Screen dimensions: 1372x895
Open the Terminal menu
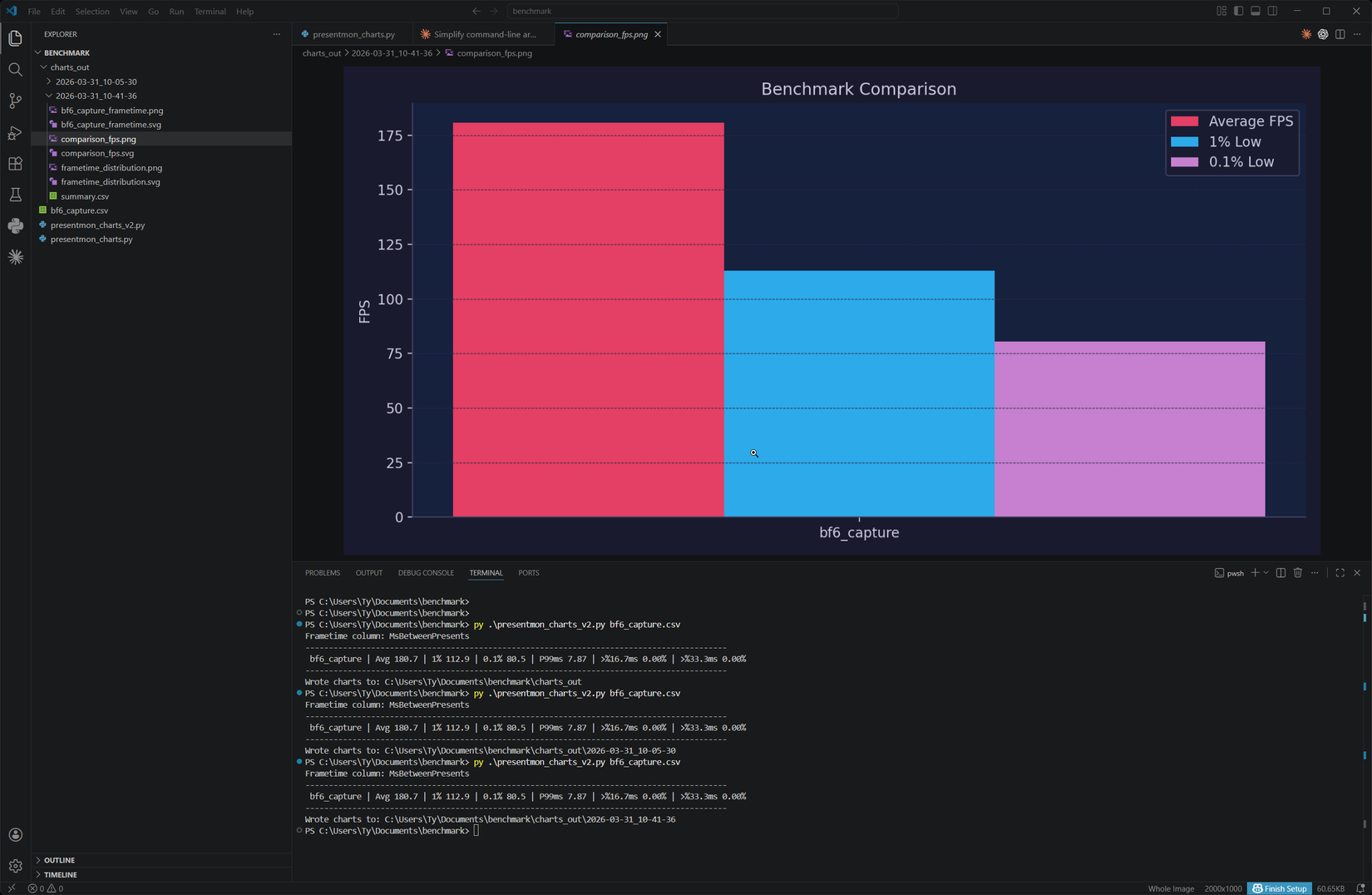pyautogui.click(x=210, y=12)
